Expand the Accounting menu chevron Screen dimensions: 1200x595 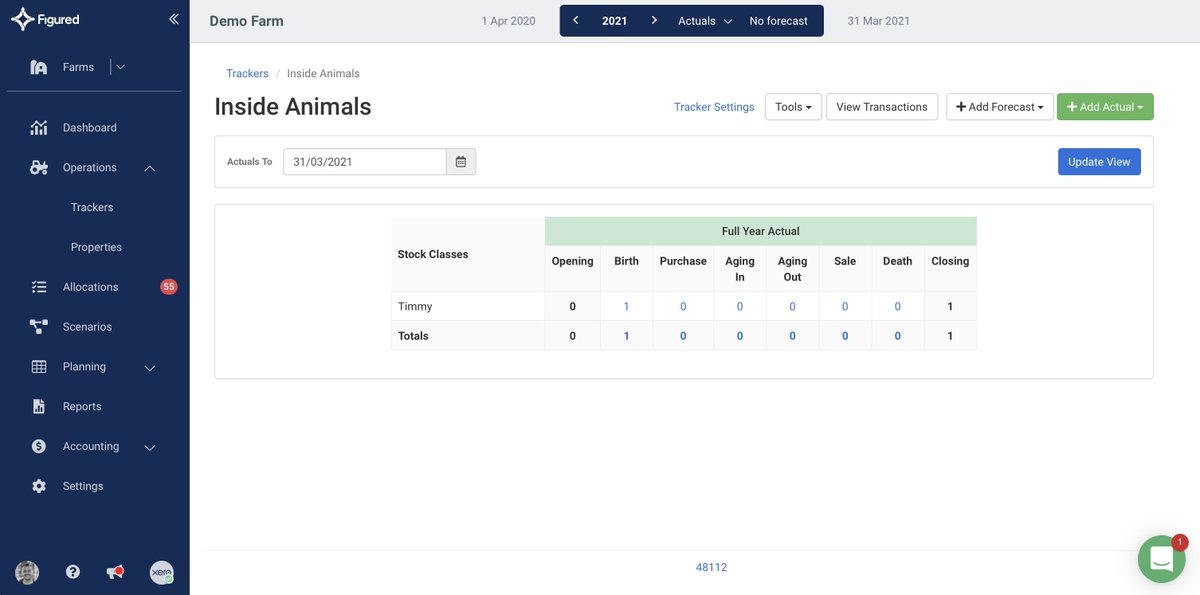pos(150,448)
